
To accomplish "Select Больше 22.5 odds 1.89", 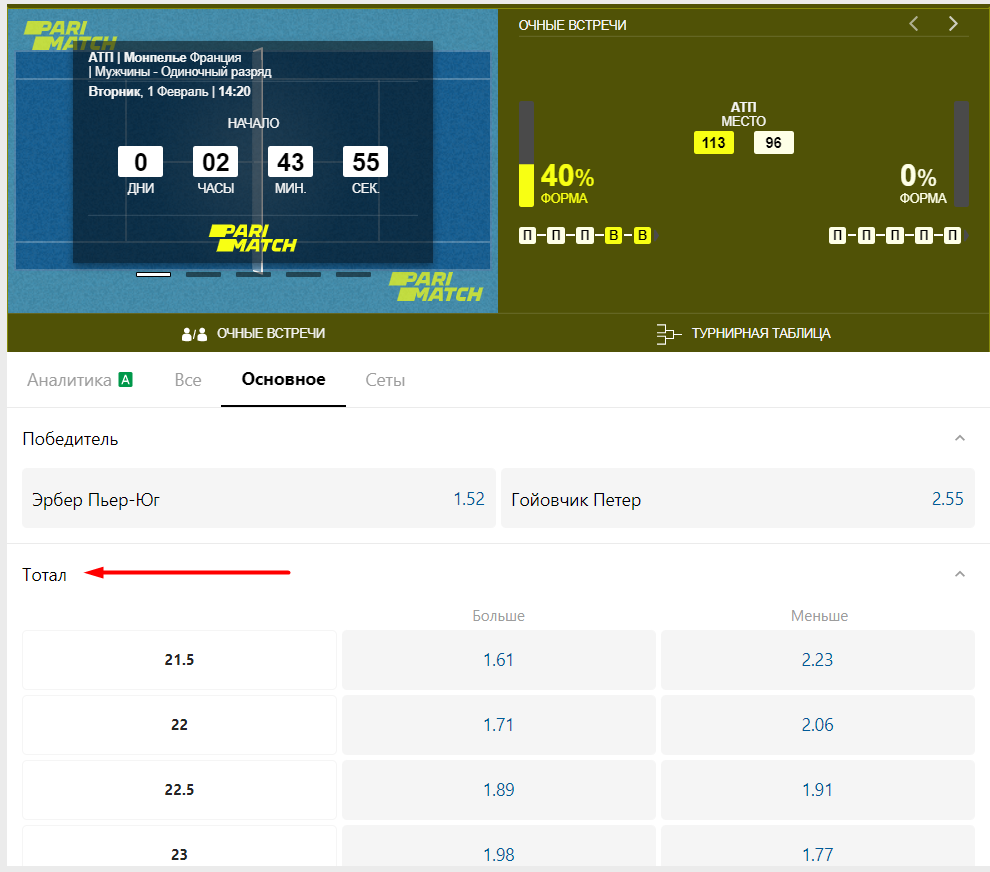I will [x=498, y=790].
